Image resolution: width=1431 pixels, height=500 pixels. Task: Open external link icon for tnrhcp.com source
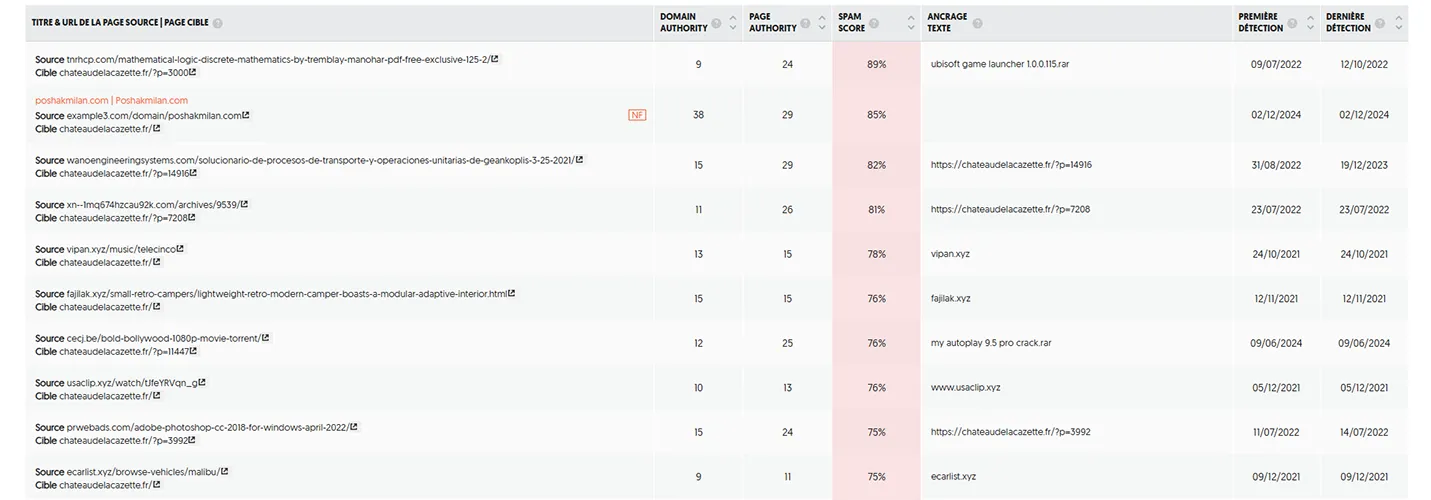[495, 59]
